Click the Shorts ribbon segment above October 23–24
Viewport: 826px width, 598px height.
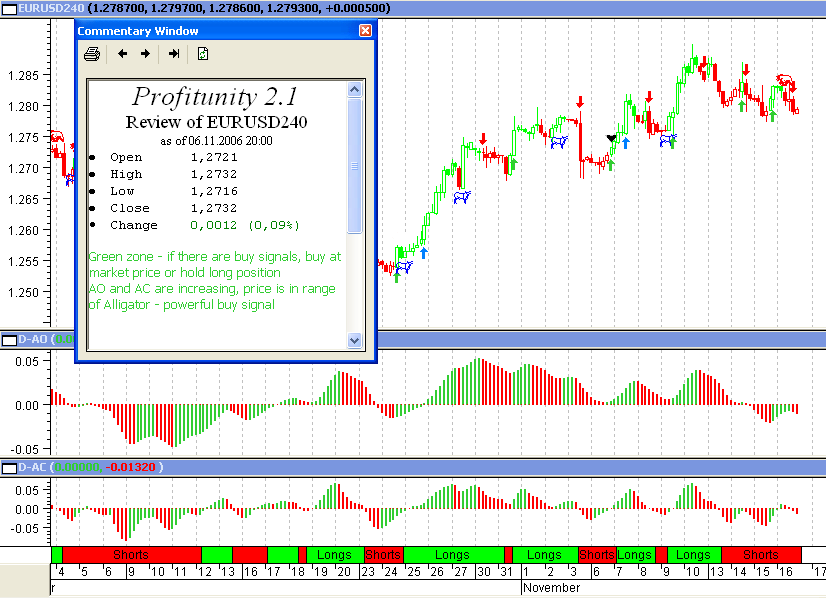[384, 555]
